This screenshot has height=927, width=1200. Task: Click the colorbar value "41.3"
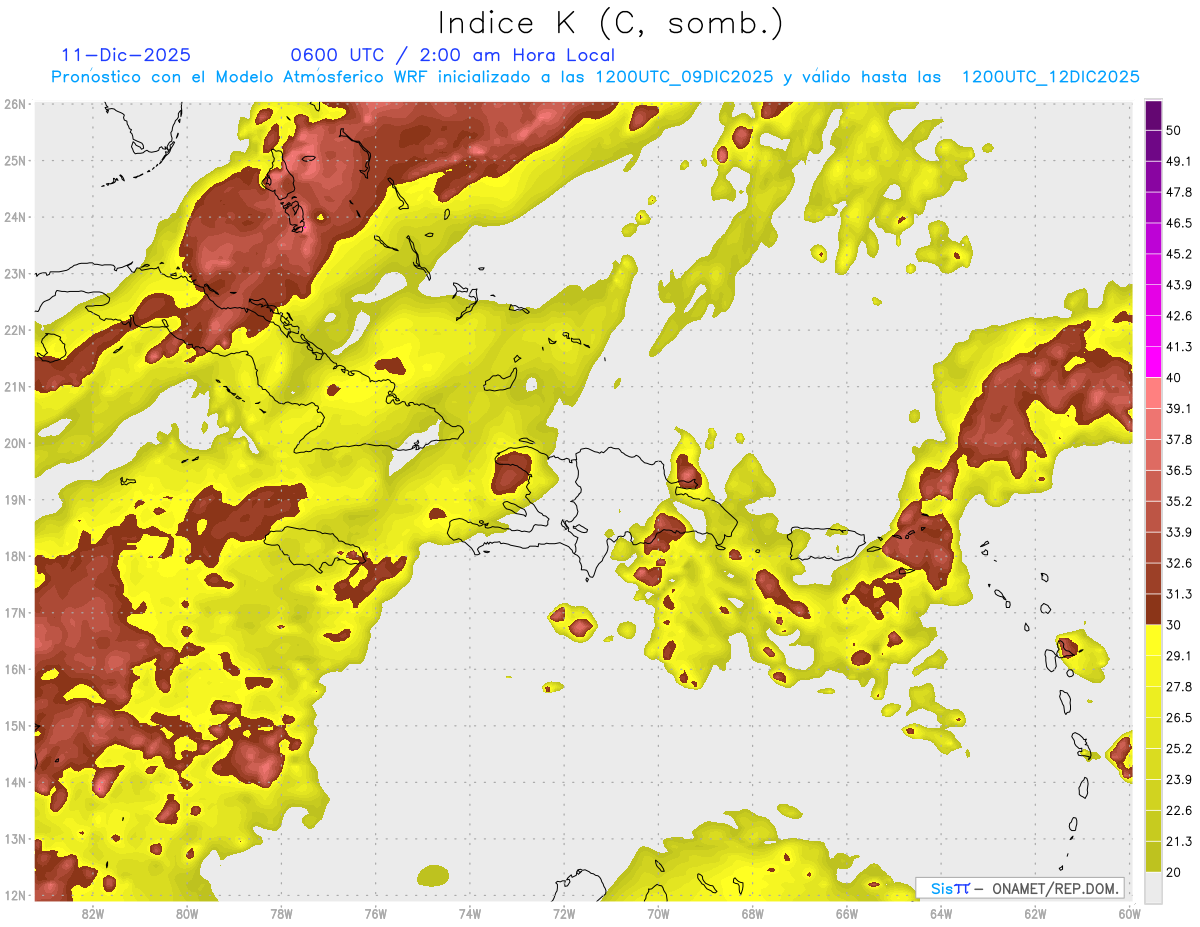[x=1179, y=347]
